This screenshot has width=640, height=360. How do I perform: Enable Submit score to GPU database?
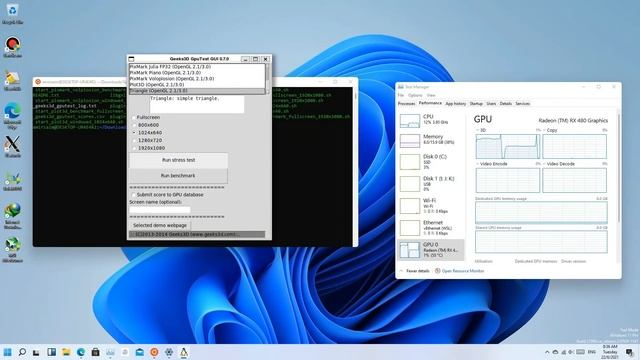click(167, 195)
